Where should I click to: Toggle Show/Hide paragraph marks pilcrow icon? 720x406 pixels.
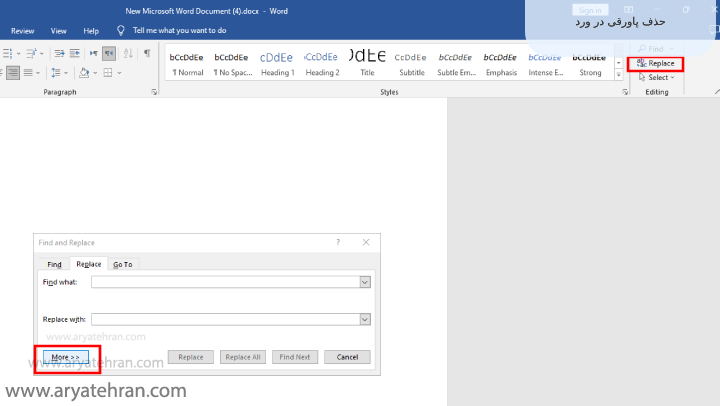point(147,53)
